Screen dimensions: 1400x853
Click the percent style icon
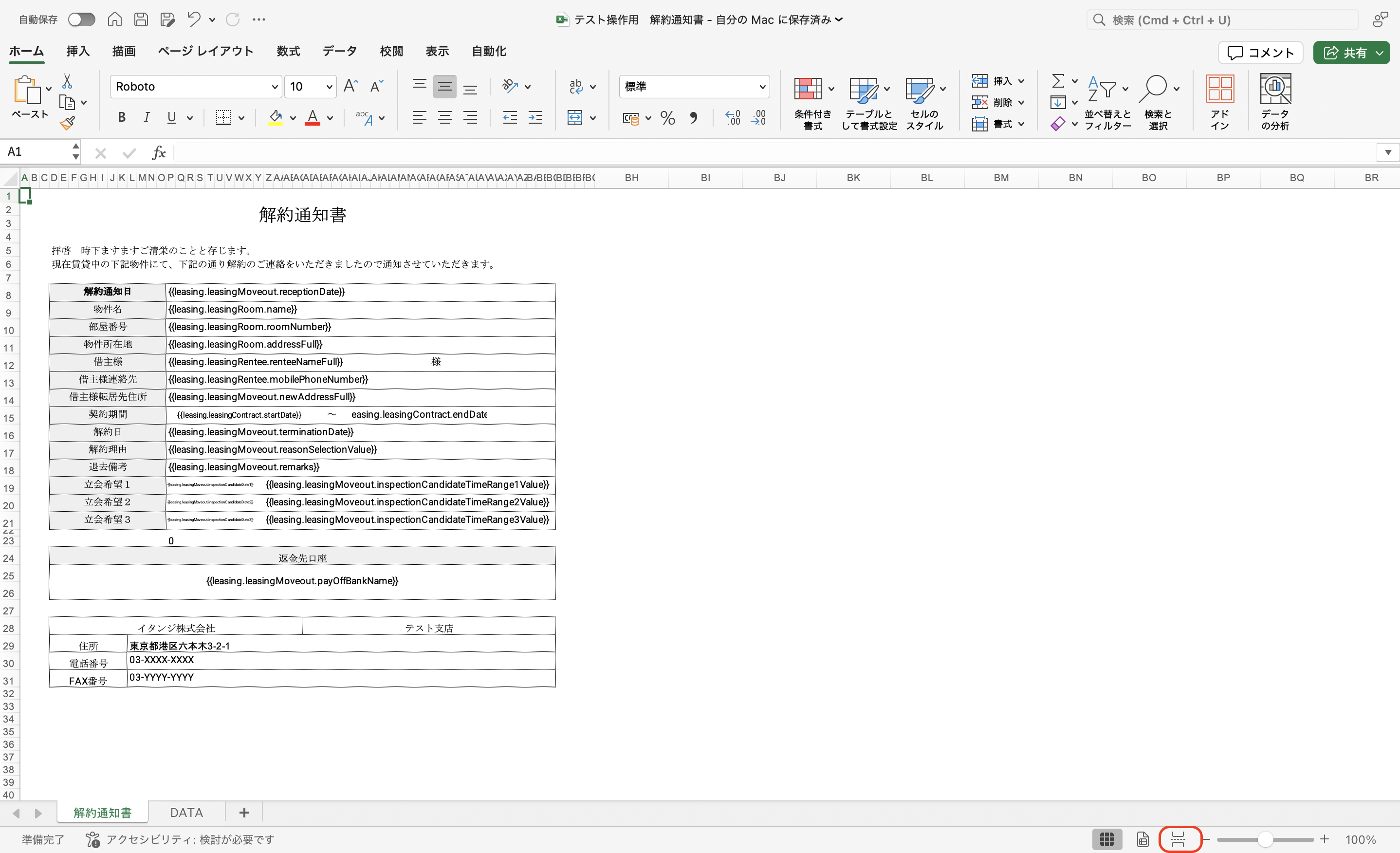[x=667, y=118]
